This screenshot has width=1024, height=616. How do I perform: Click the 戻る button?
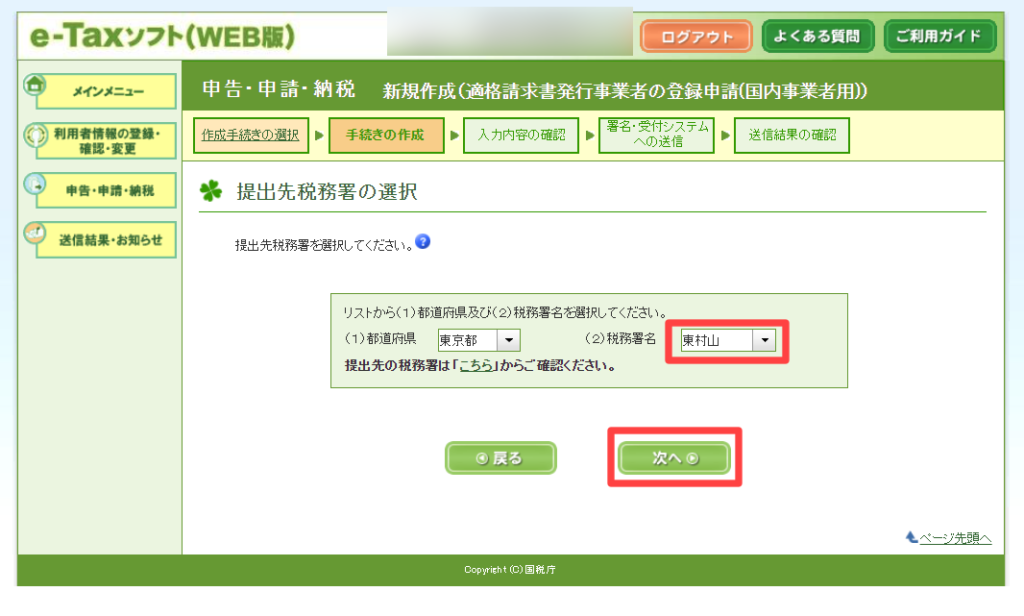(500, 458)
